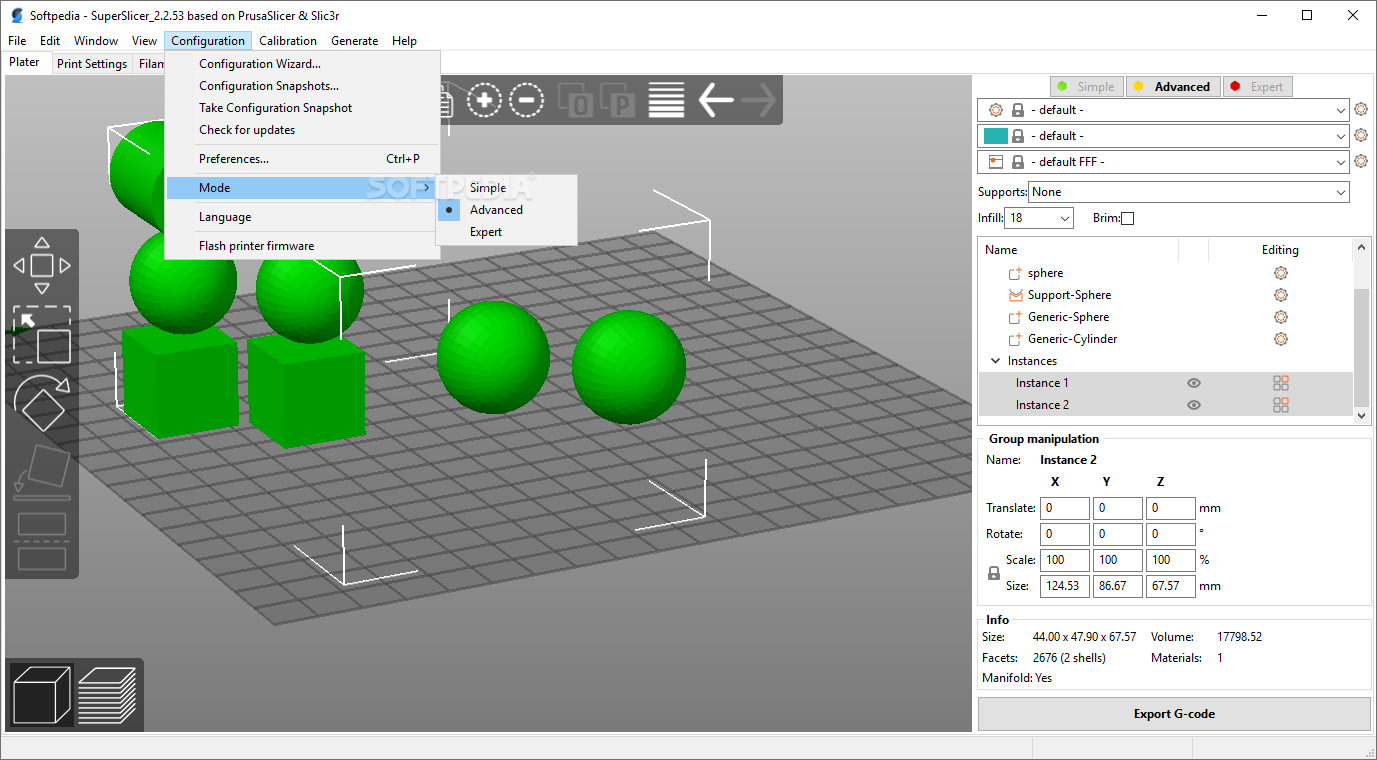Switch to Expert mode button with red dot
The image size is (1377, 760).
coord(1256,87)
